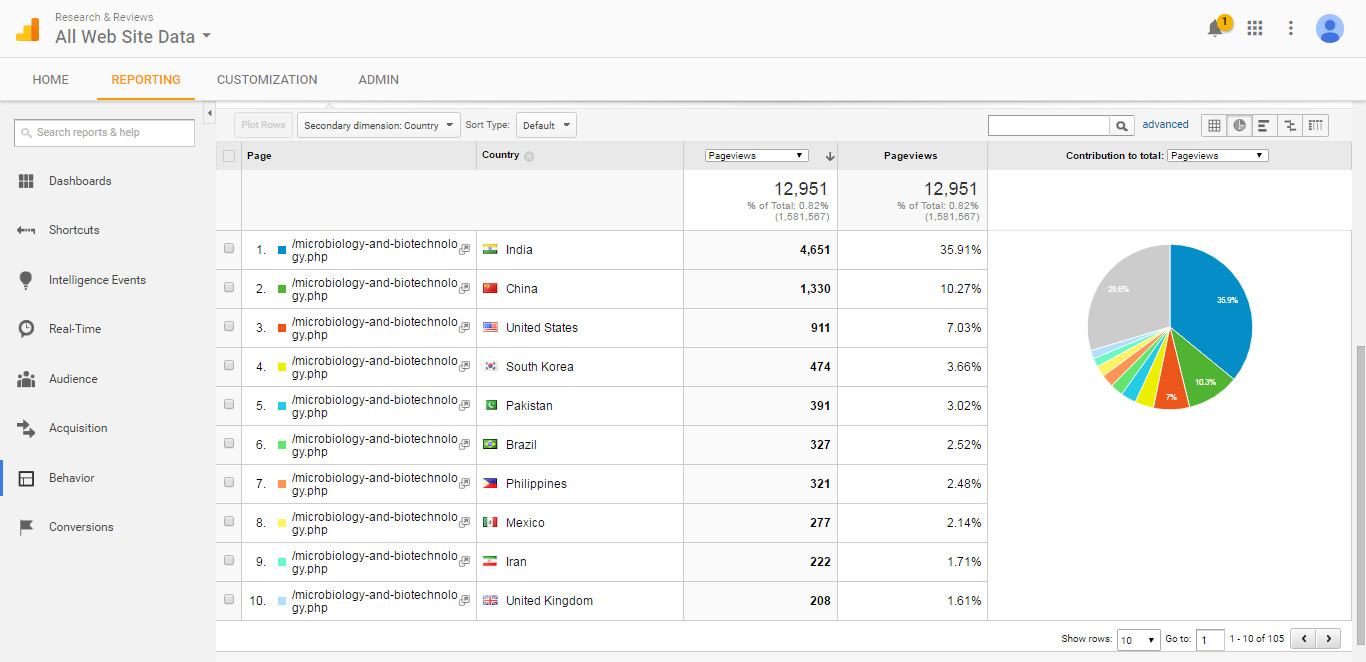Remove the Country secondary dimension

click(x=529, y=156)
